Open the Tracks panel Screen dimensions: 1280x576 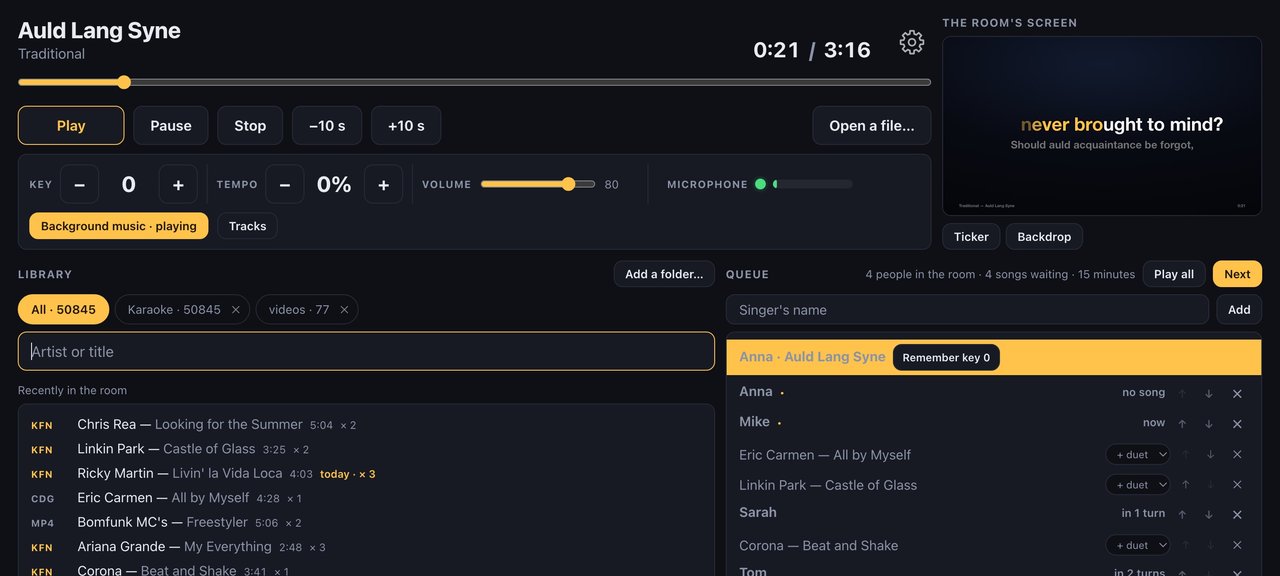tap(247, 226)
